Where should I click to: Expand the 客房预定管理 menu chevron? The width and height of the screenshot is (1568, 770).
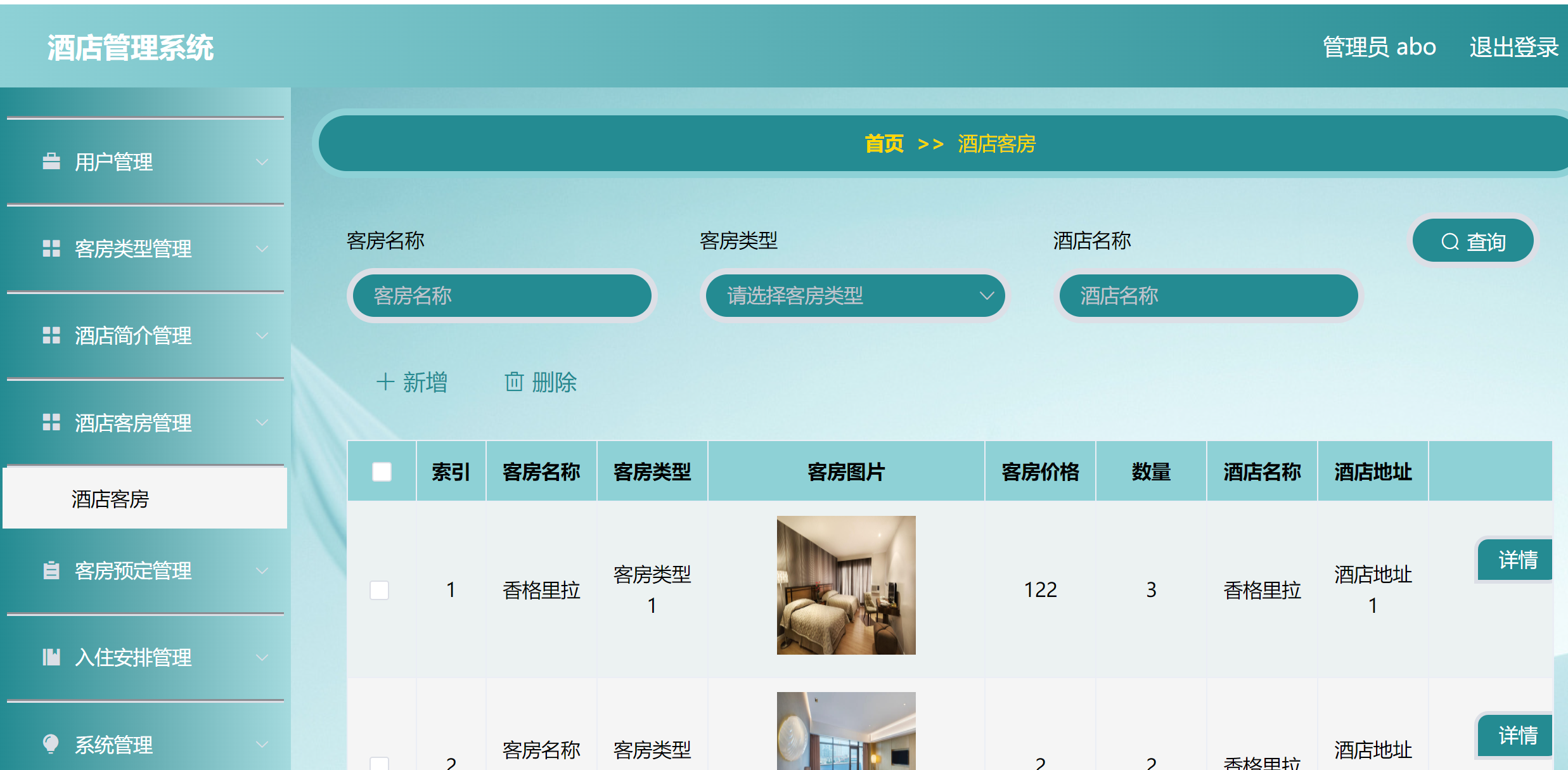[262, 570]
